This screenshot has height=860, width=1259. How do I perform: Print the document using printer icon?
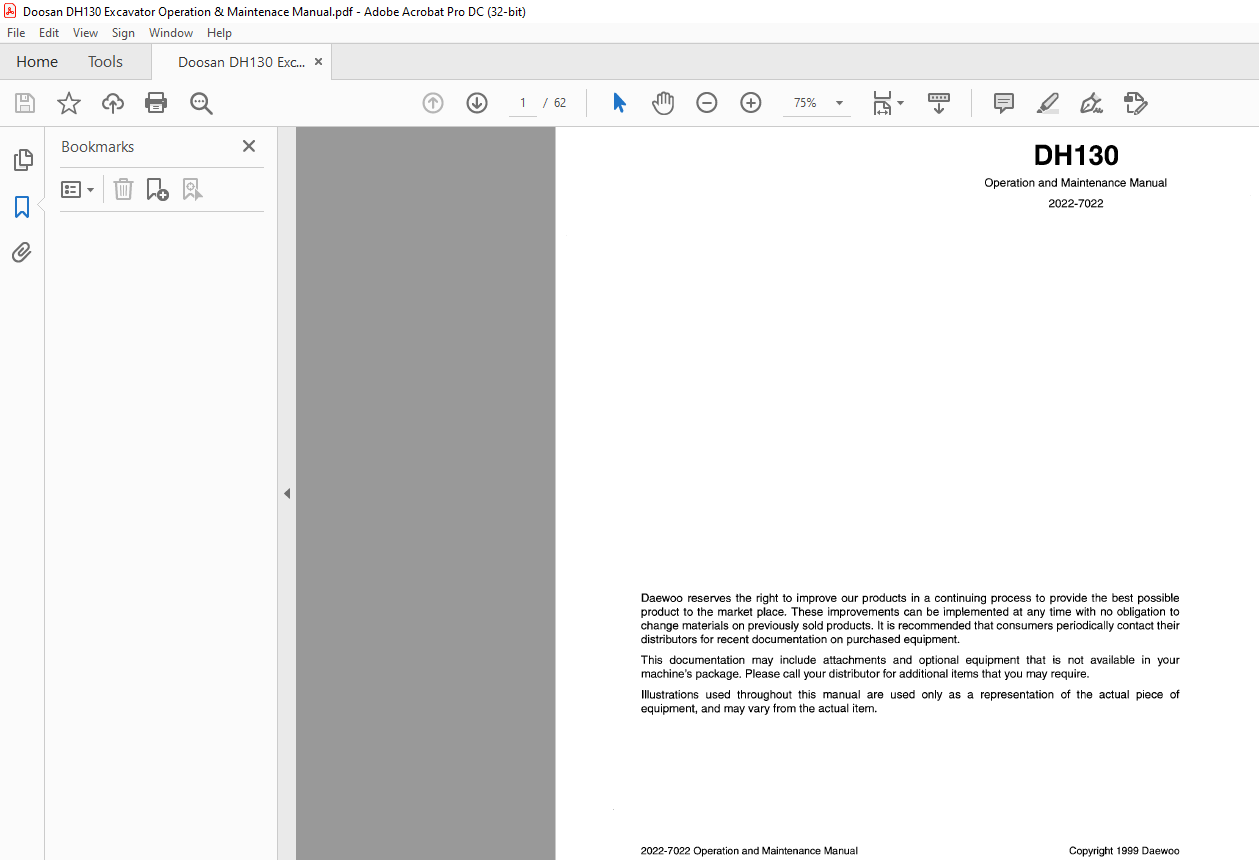(x=156, y=103)
